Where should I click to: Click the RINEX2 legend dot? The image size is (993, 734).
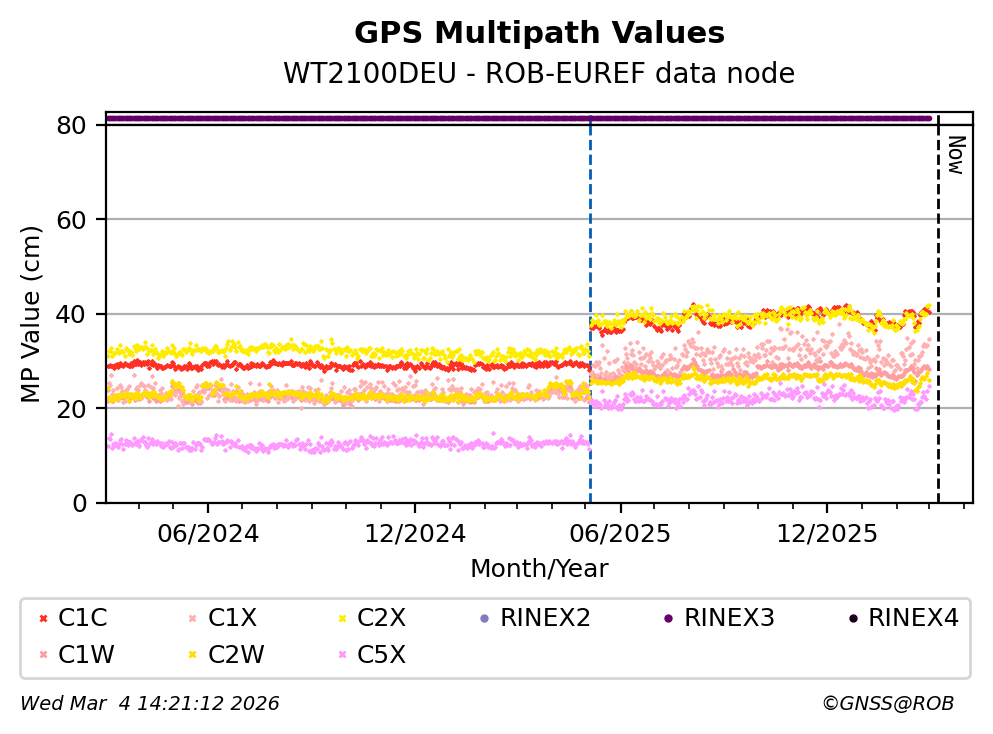click(x=484, y=619)
